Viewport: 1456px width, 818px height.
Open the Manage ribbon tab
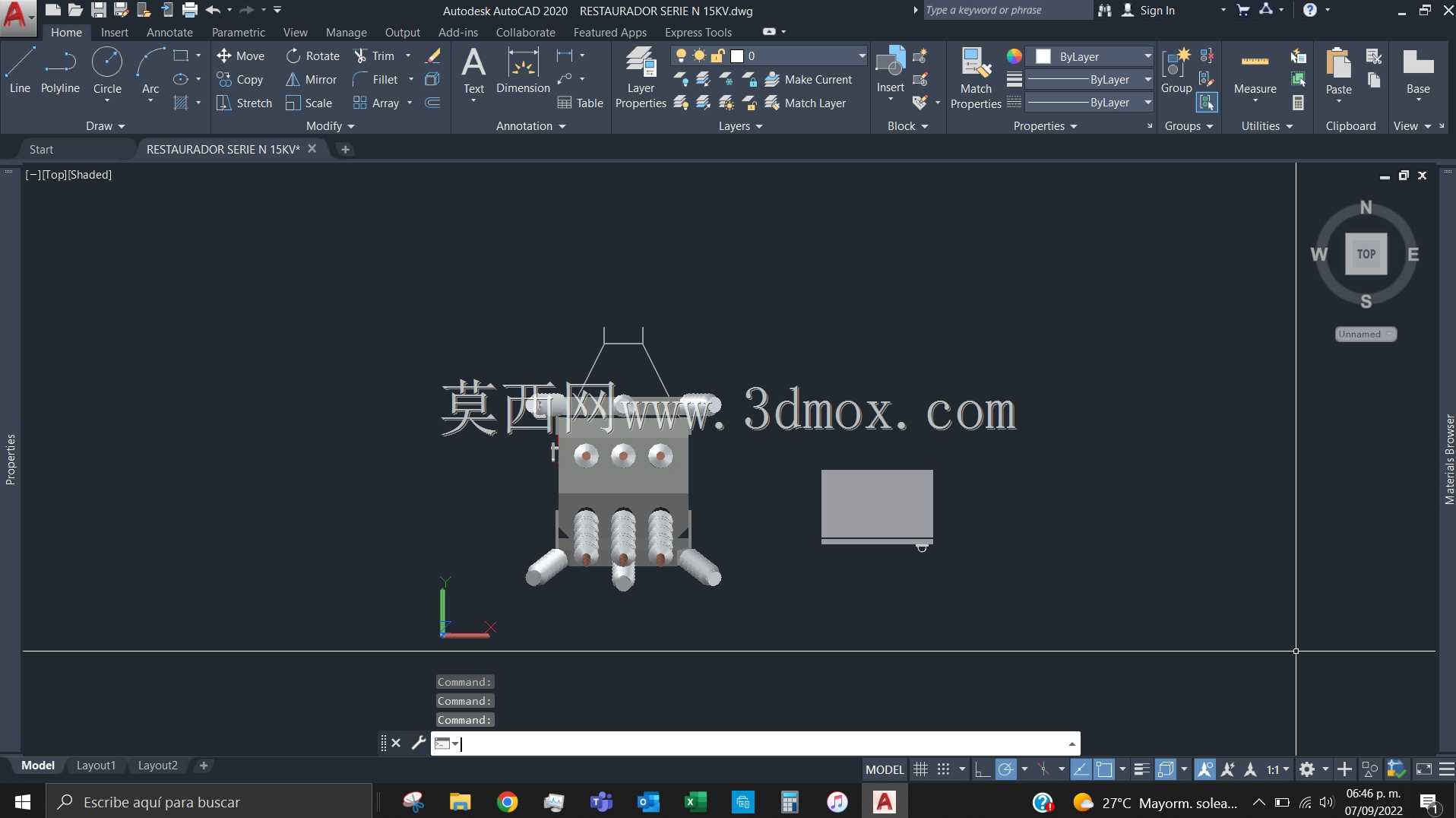point(347,32)
